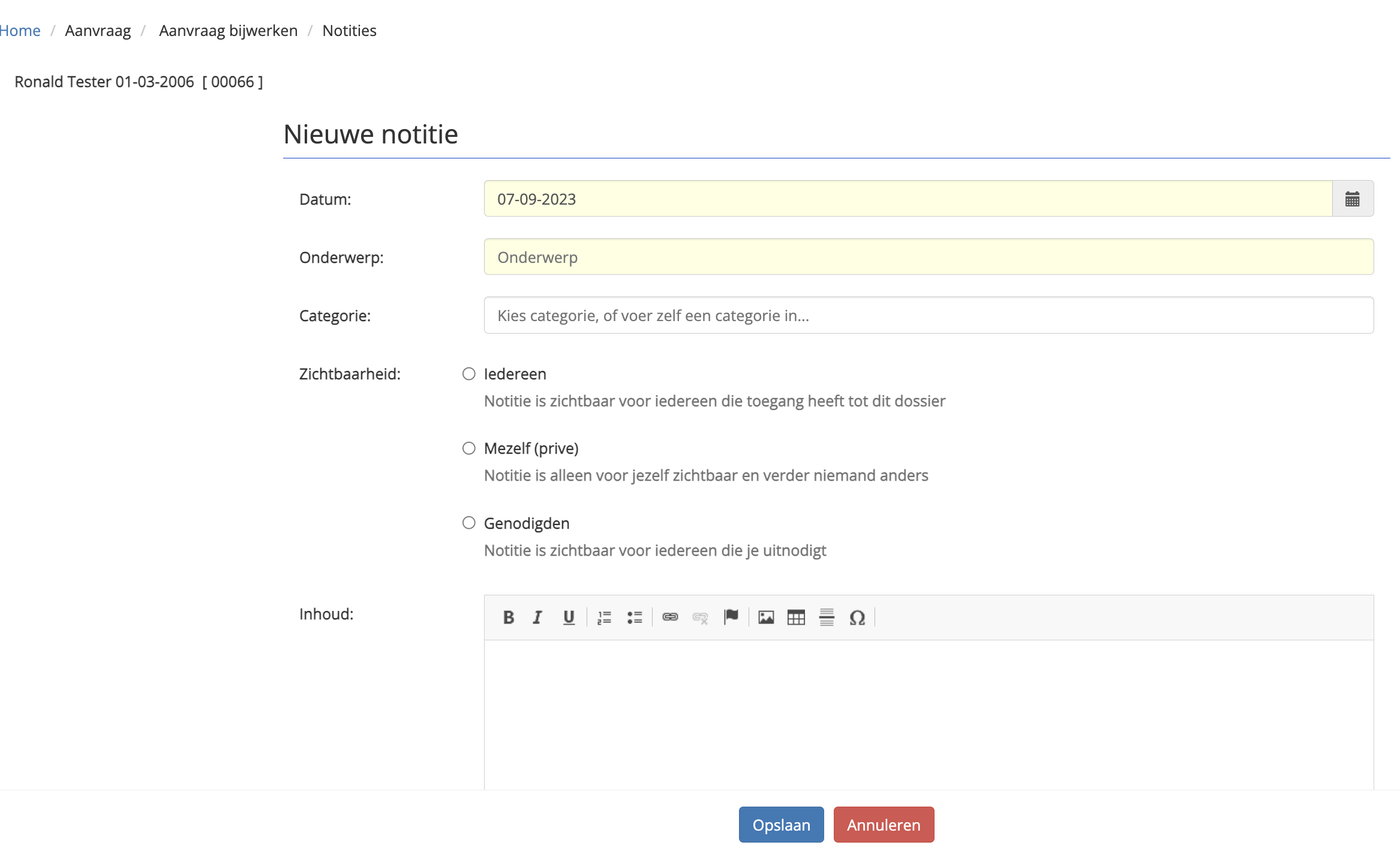Go to Home via breadcrumb
The image size is (1400, 851).
point(20,31)
